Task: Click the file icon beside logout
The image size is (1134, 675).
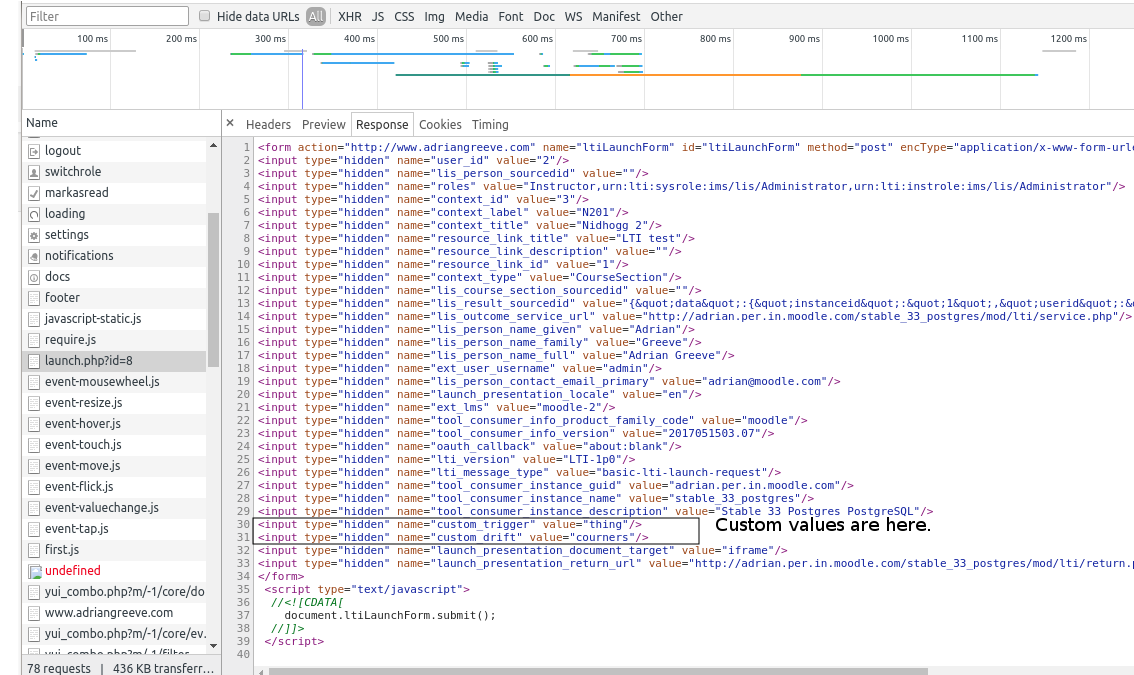Action: click(33, 151)
